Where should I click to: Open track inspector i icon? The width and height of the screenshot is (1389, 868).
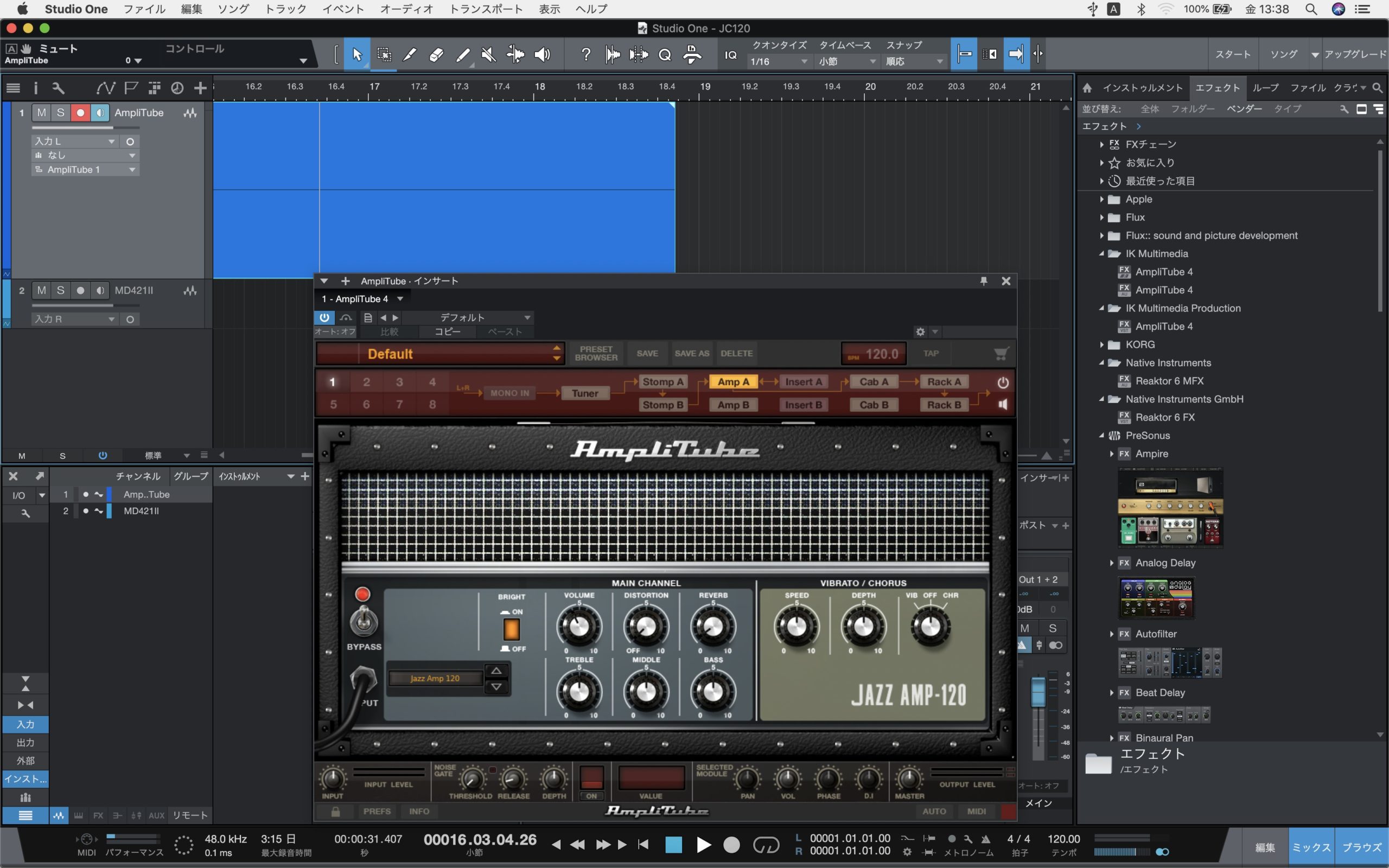[36, 88]
